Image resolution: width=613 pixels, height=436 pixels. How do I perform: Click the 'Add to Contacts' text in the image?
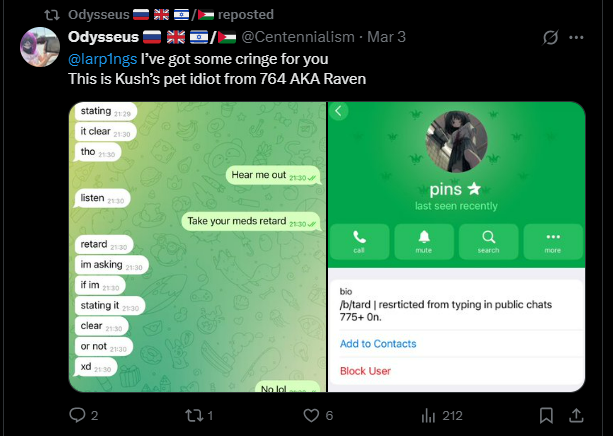point(378,344)
